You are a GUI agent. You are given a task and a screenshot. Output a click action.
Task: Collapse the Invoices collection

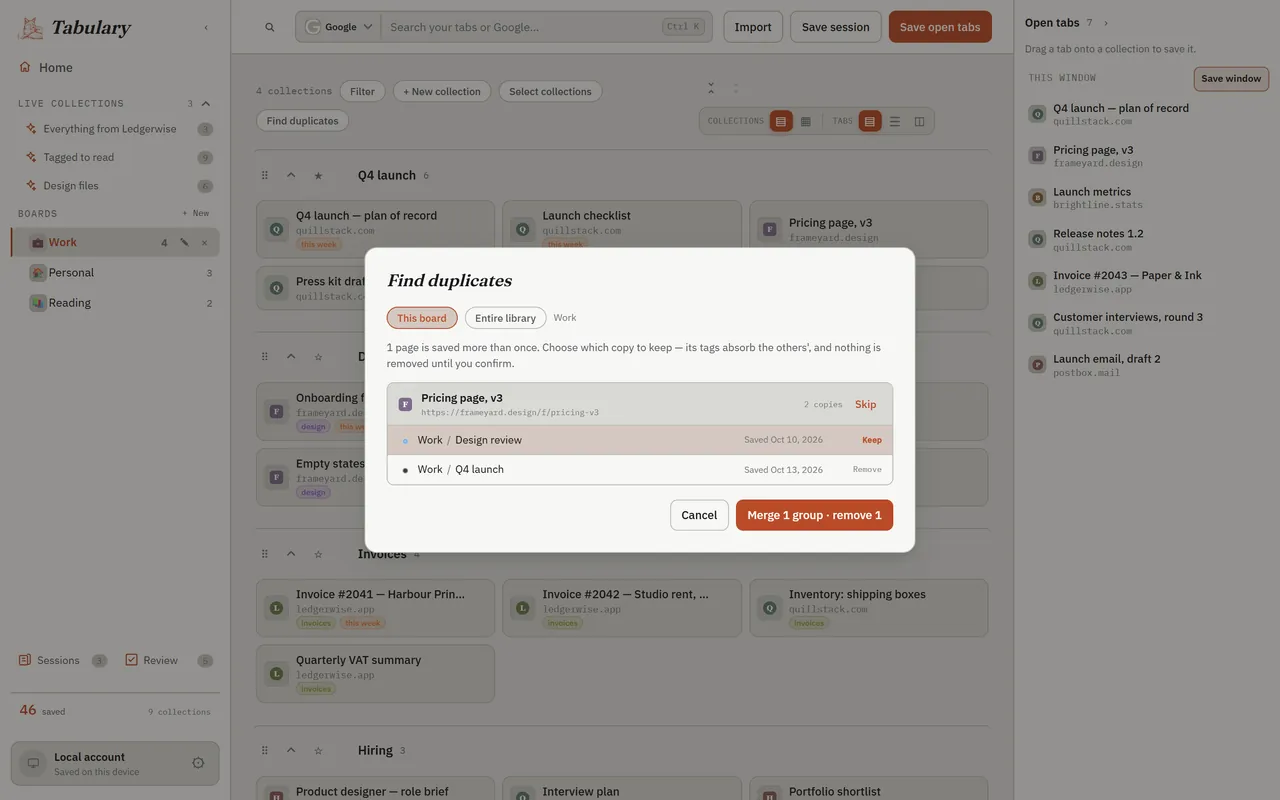coord(291,554)
